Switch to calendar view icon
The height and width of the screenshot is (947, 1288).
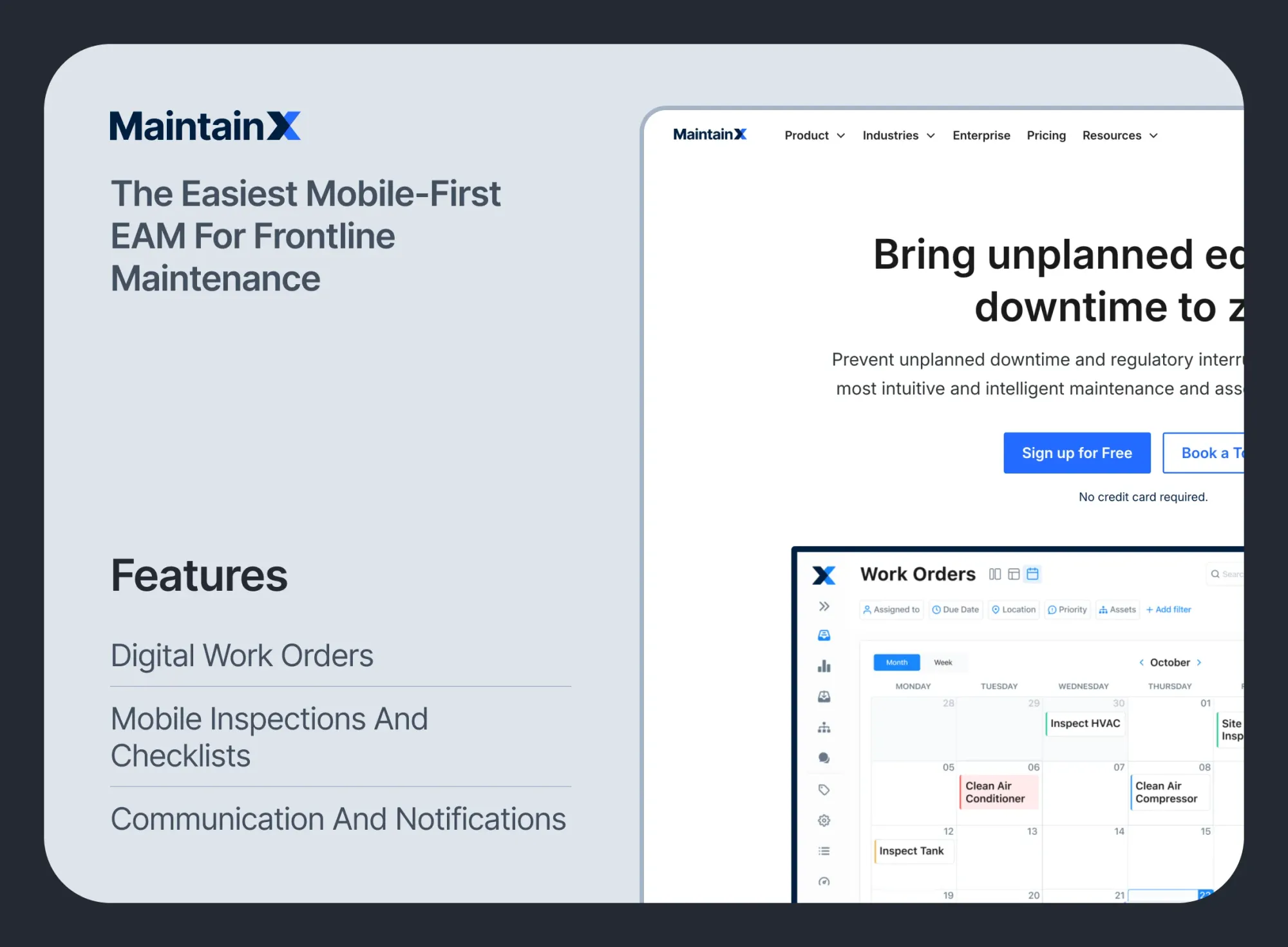[1032, 574]
